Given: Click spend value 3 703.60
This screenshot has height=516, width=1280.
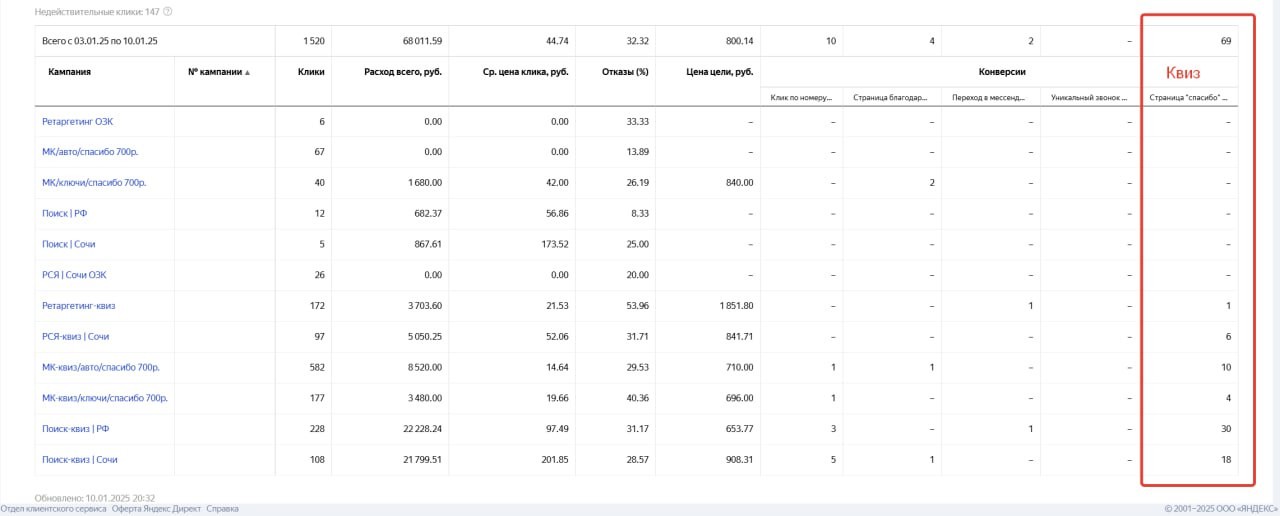Looking at the screenshot, I should tap(423, 306).
